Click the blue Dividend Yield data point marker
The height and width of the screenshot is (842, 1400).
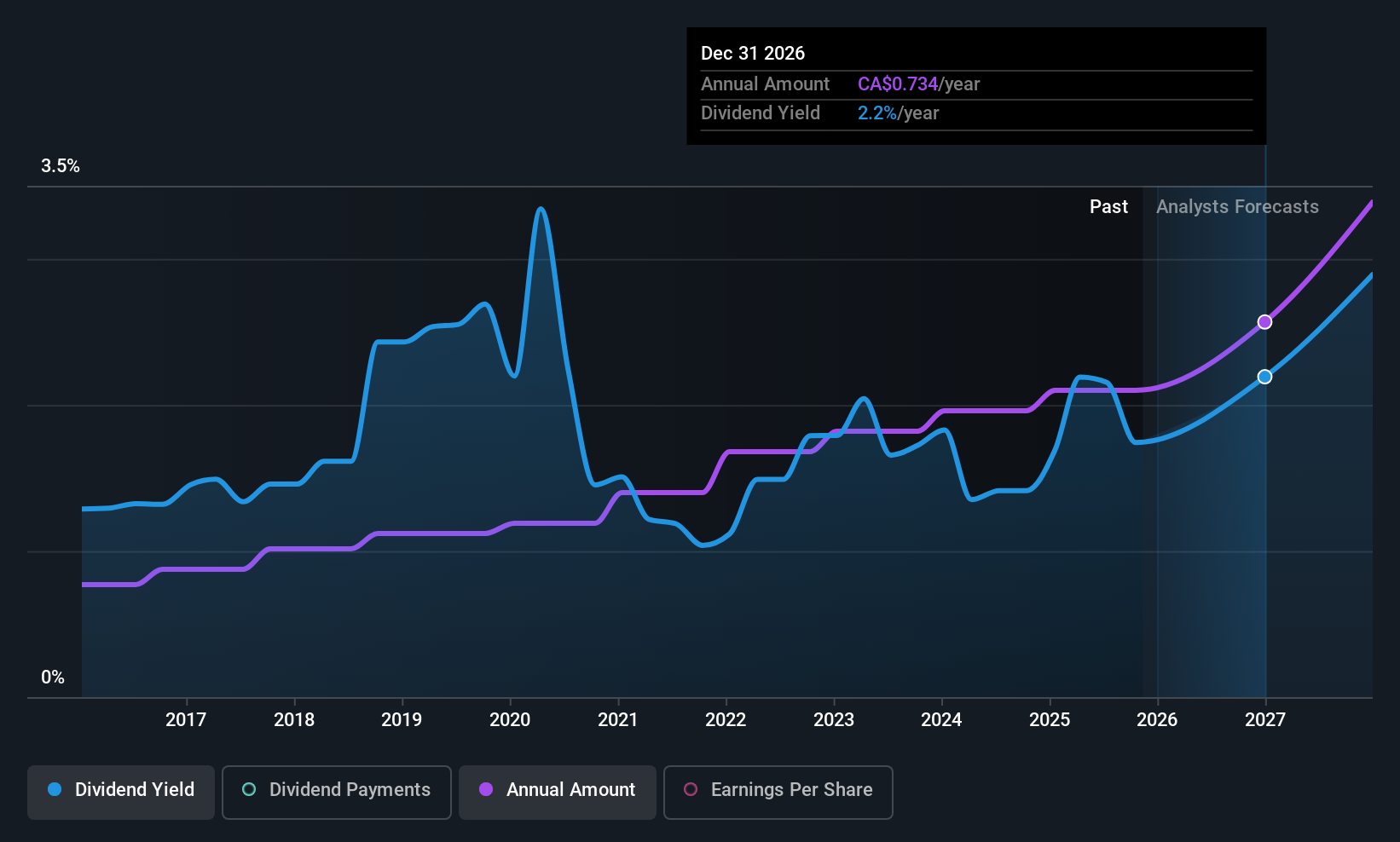pos(1265,377)
